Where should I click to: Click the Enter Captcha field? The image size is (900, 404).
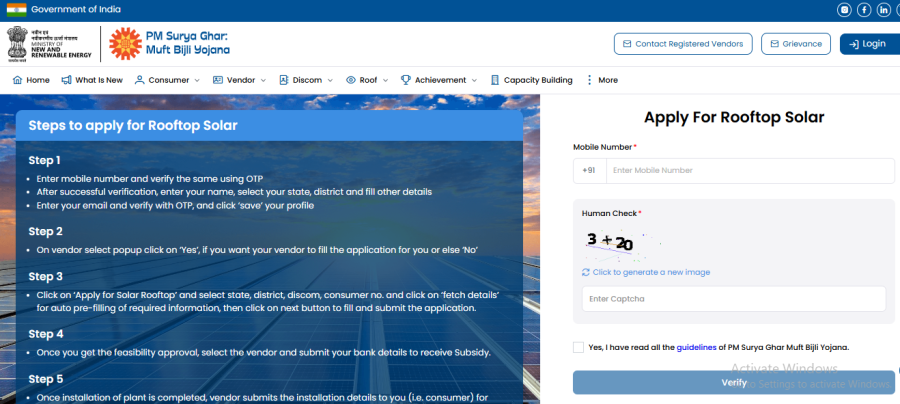734,299
